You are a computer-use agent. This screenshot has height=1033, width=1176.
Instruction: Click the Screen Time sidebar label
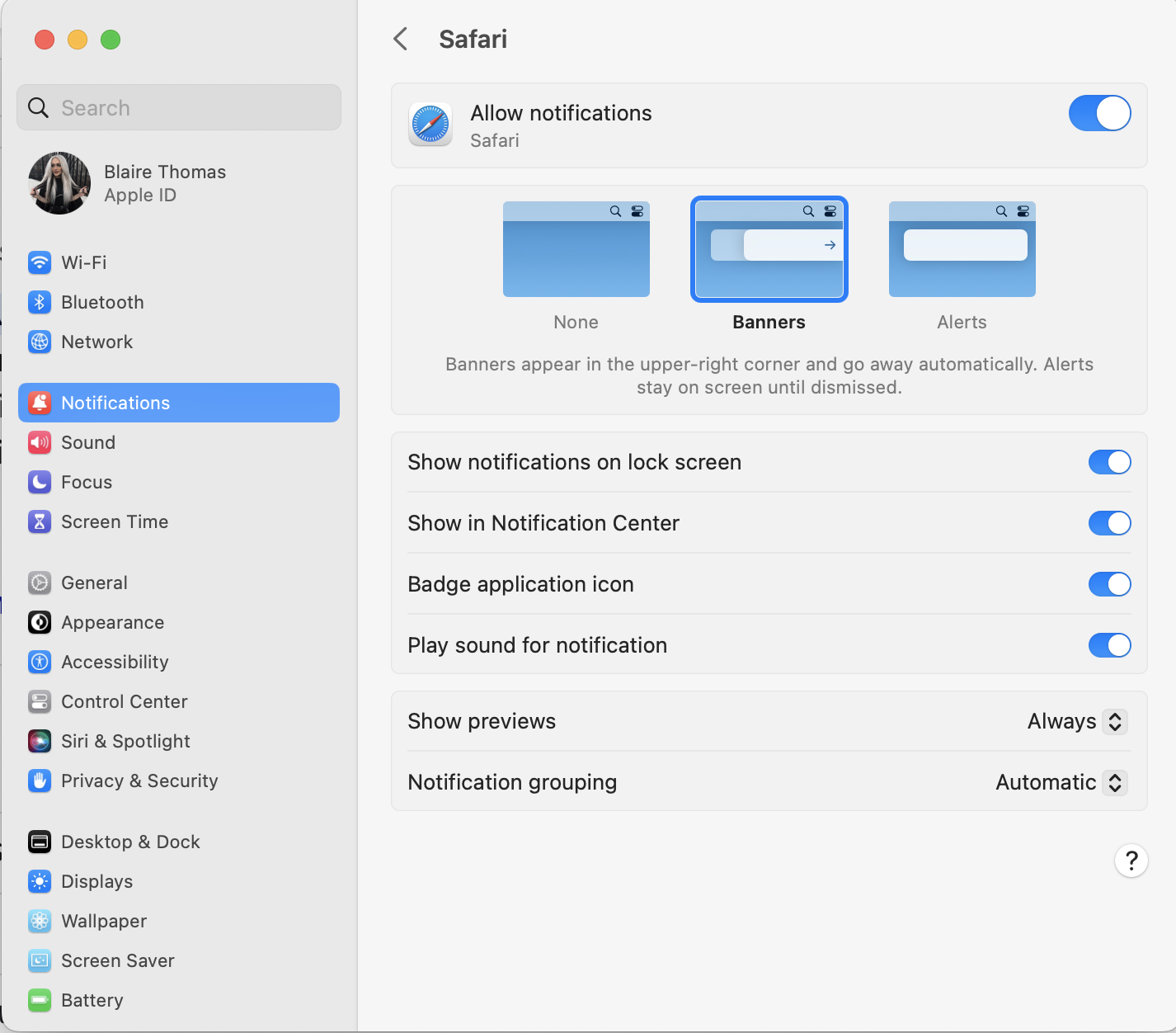coord(115,521)
